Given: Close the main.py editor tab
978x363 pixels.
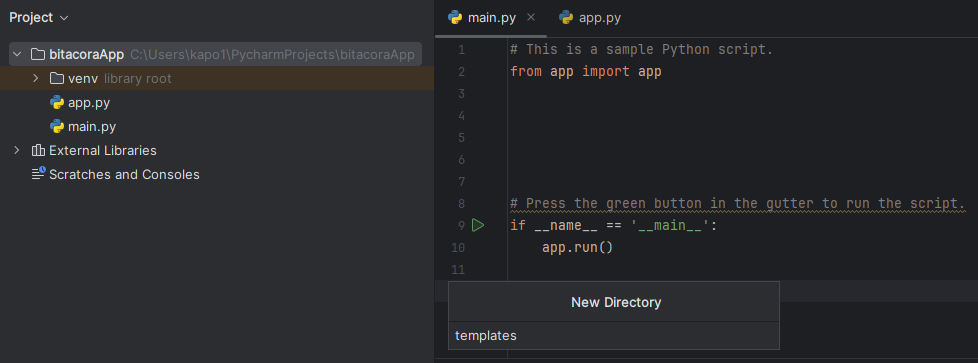Looking at the screenshot, I should [x=531, y=17].
